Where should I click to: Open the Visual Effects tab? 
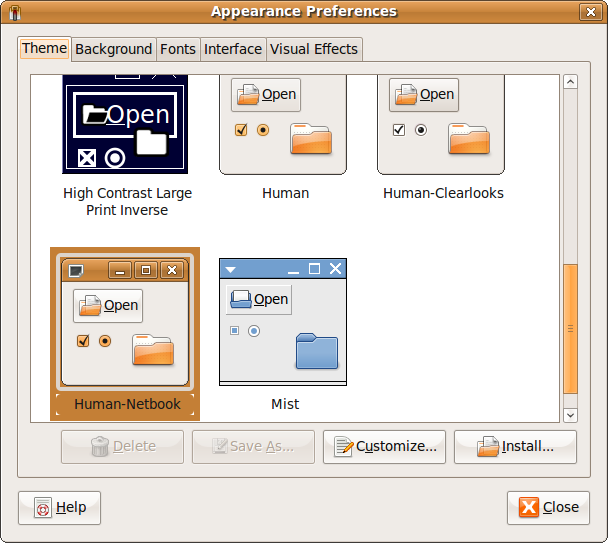coord(313,49)
